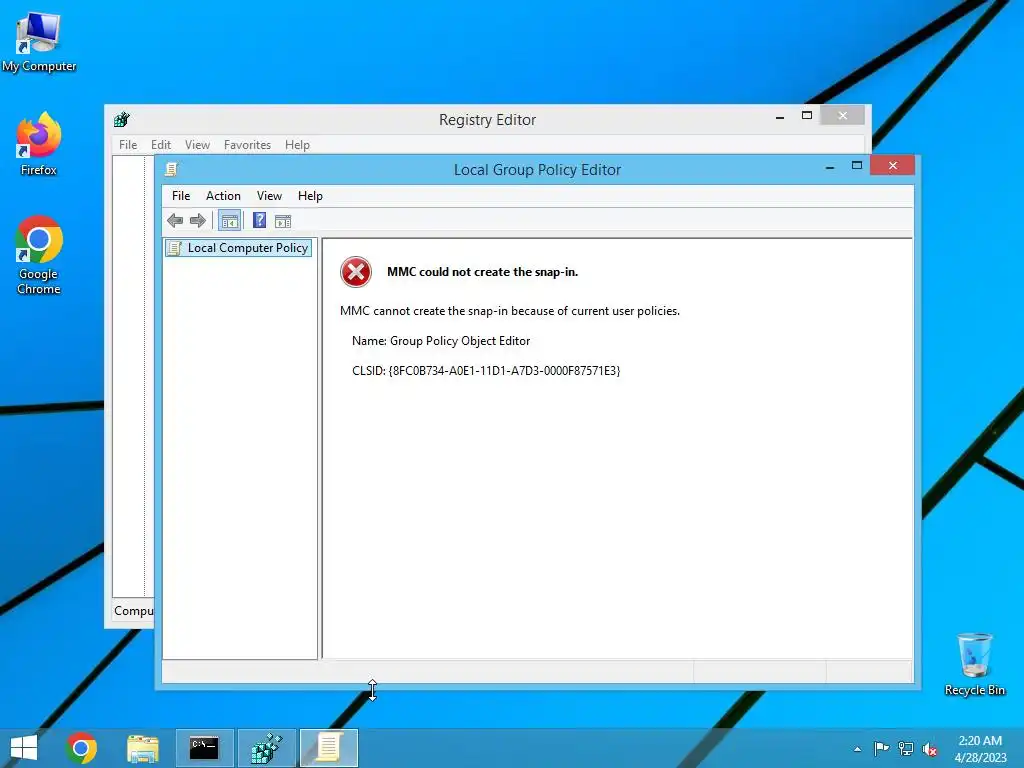1024x768 pixels.
Task: Click the Registry Editor status bar path
Action: tap(133, 611)
